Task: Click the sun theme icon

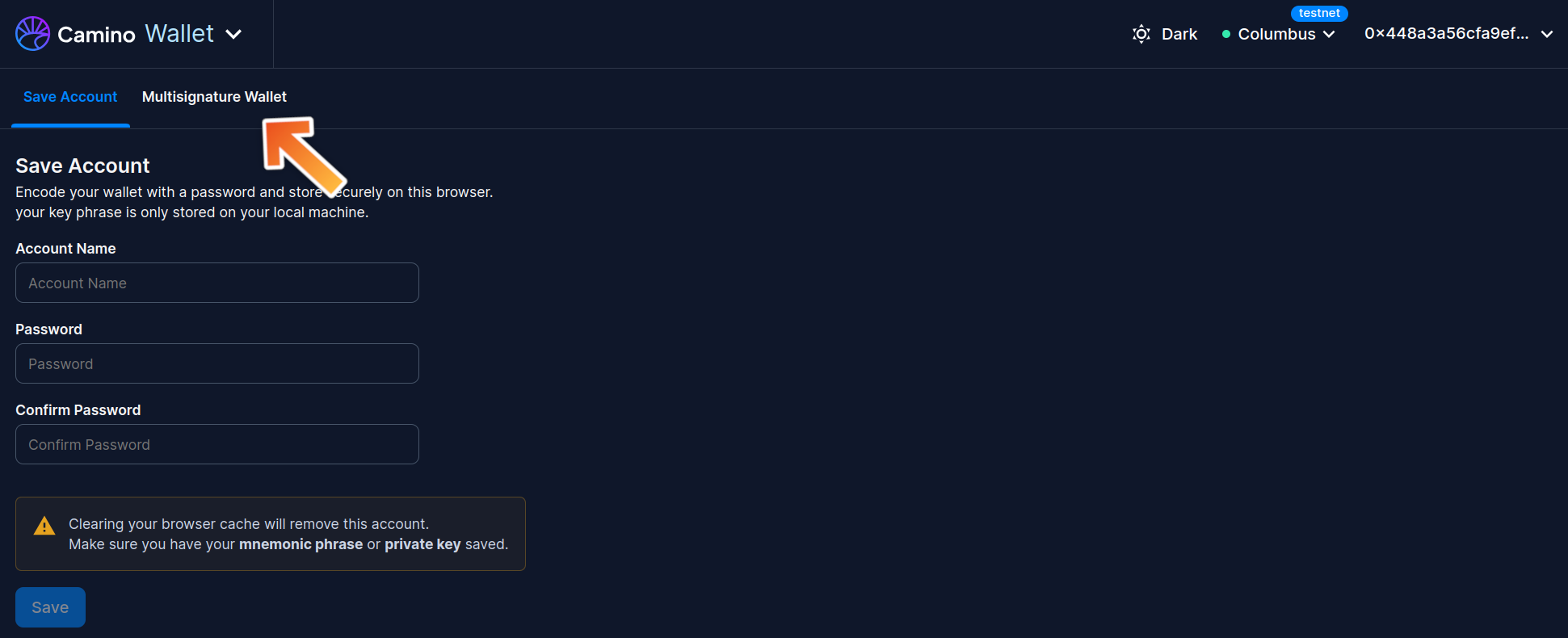Action: tap(1141, 34)
